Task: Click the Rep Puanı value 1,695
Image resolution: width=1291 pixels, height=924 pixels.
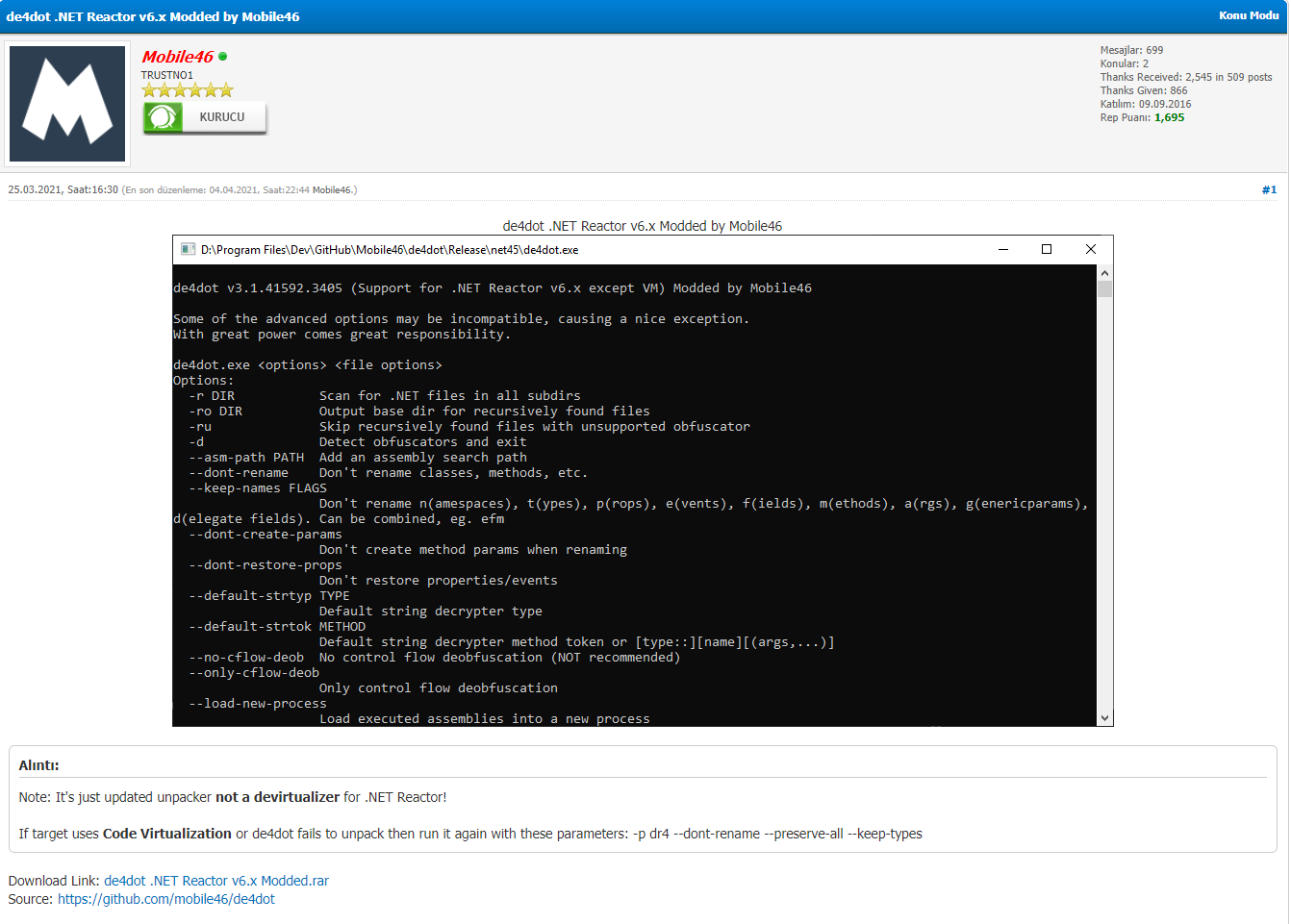Action: click(1169, 117)
